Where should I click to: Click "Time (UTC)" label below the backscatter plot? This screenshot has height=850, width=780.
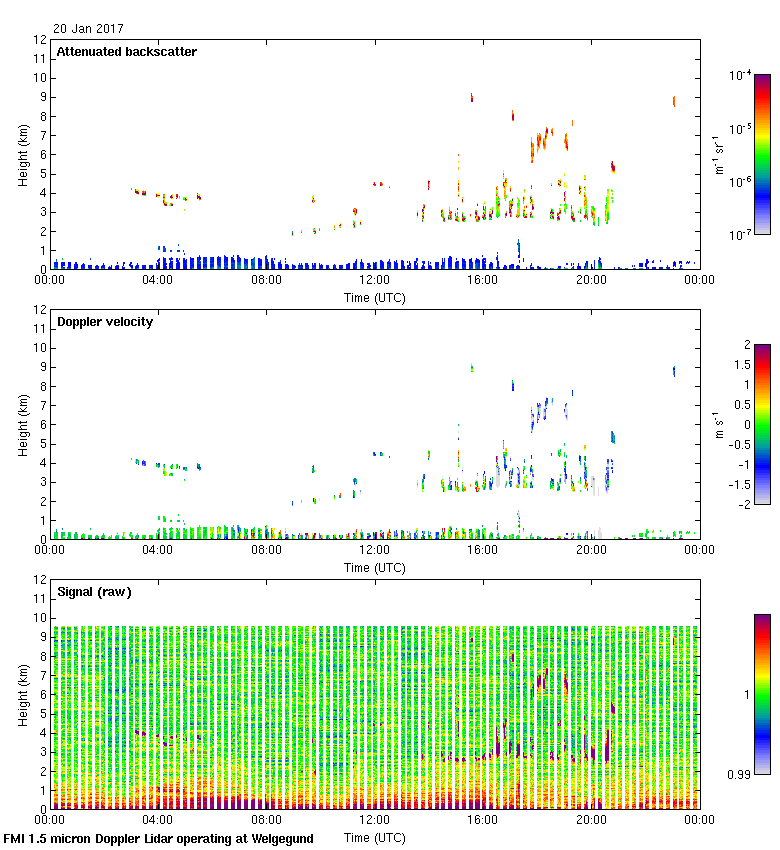click(374, 298)
